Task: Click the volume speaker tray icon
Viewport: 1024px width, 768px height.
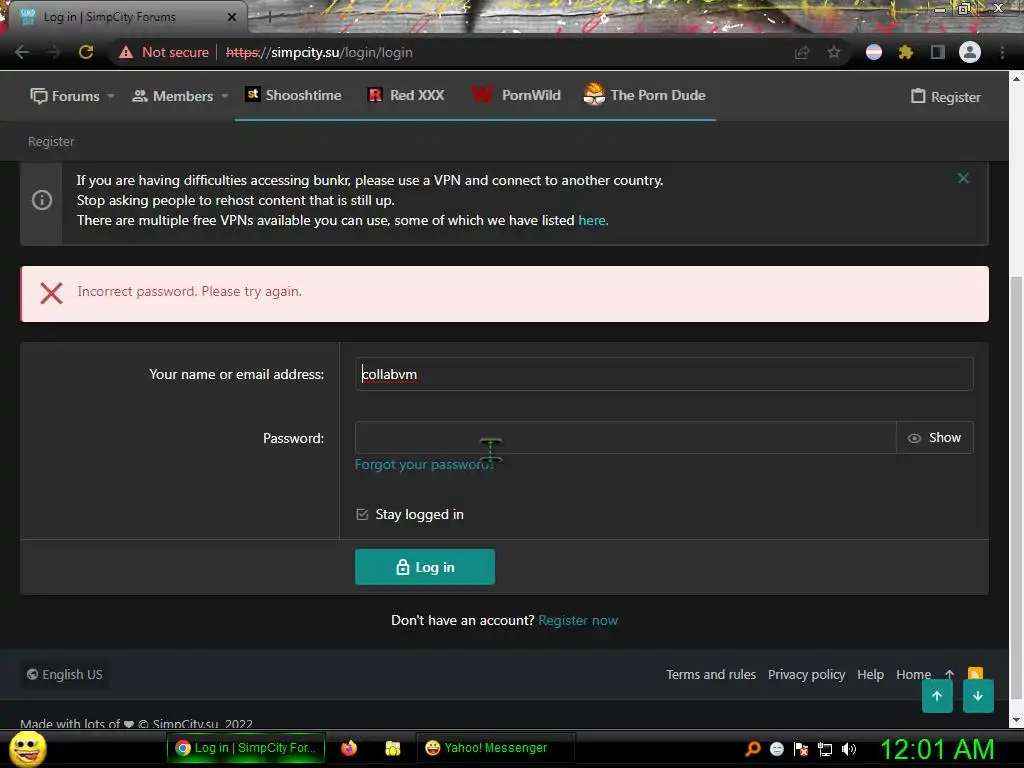Action: coord(849,748)
